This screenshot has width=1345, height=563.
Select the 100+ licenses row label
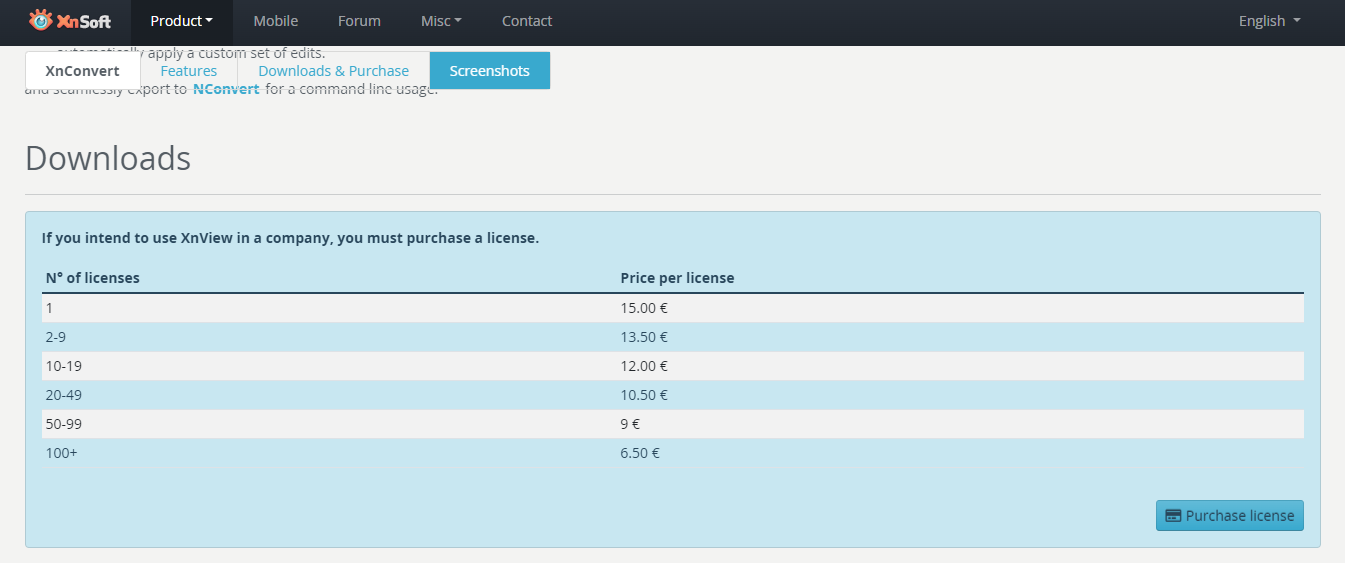(x=61, y=453)
